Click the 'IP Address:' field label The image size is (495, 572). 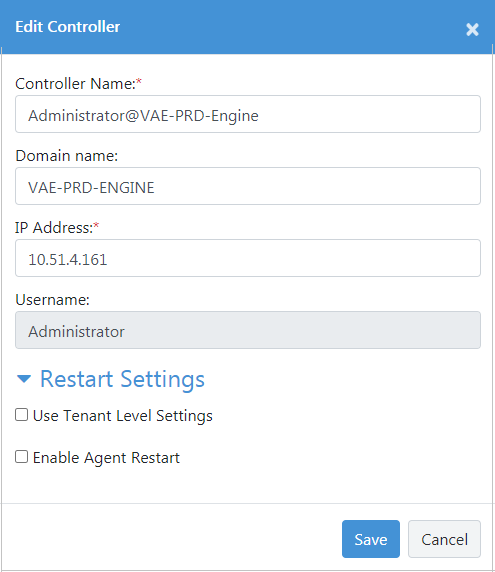click(54, 228)
